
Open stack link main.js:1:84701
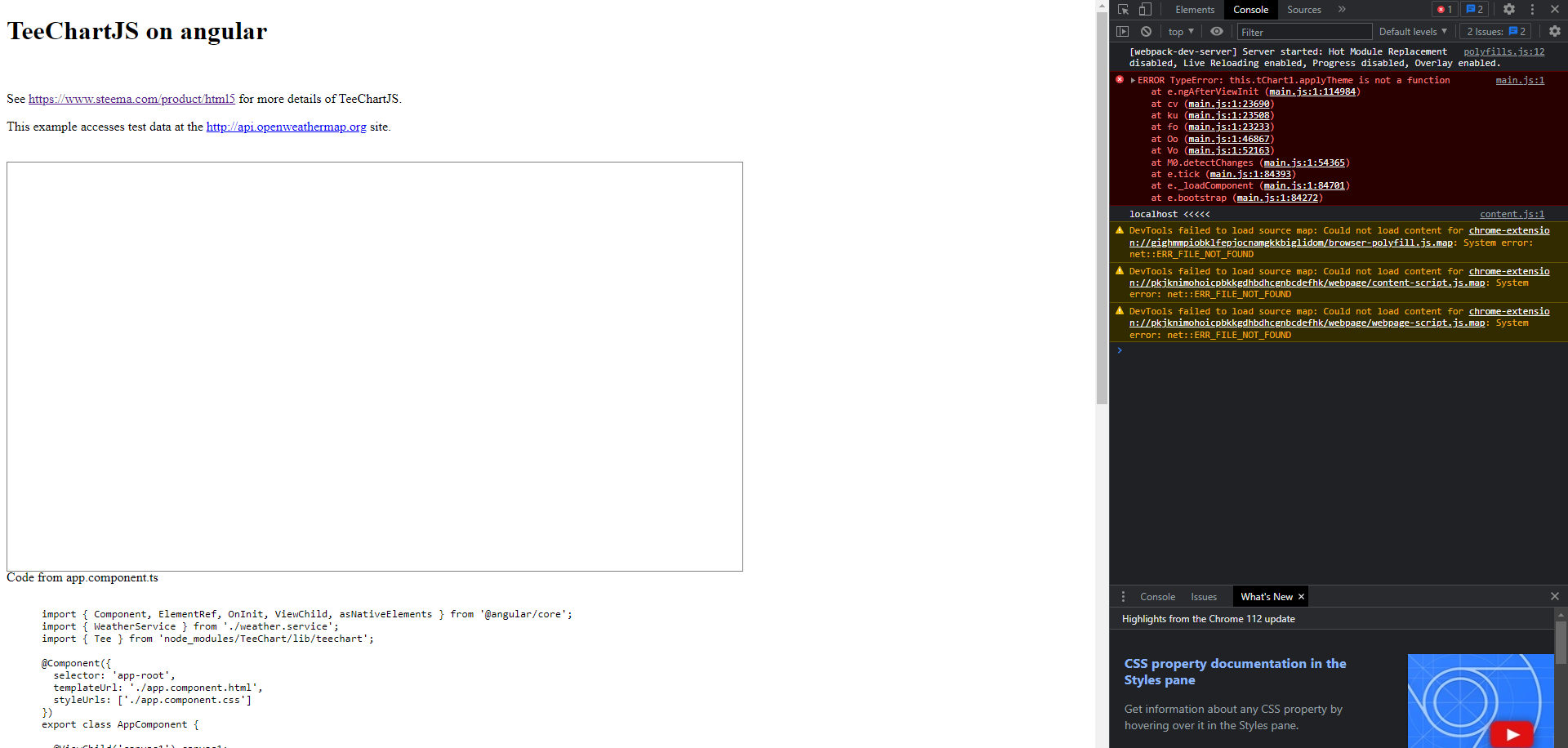1304,185
